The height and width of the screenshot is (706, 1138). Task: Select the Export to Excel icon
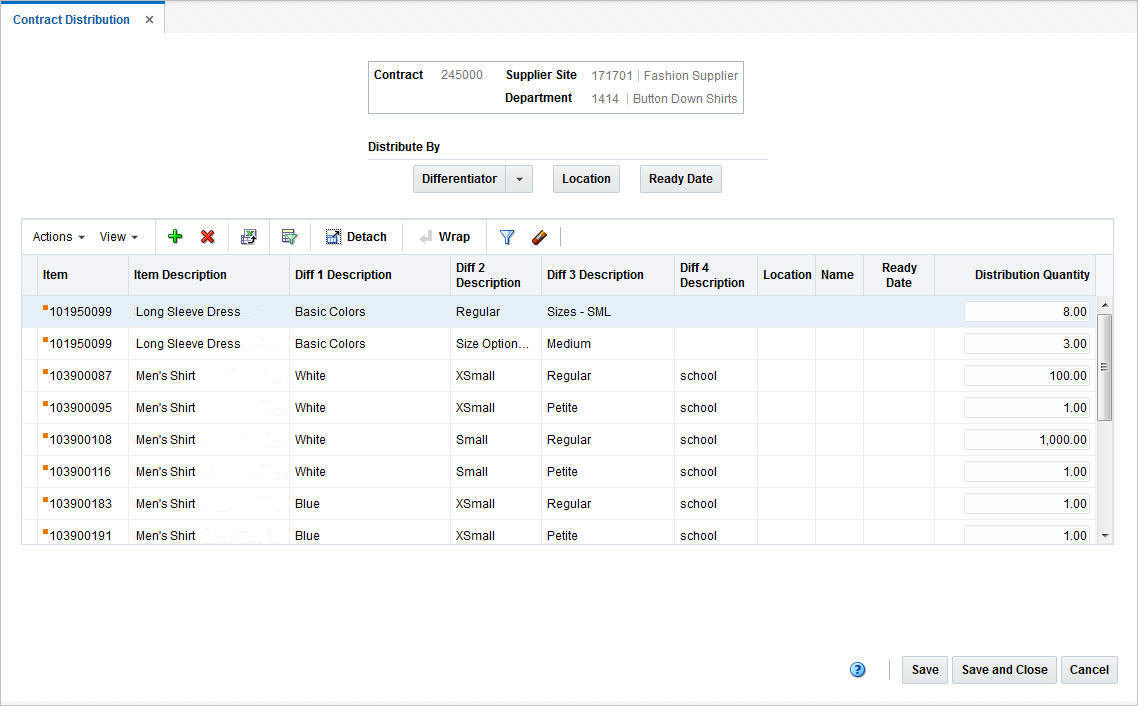click(x=248, y=236)
